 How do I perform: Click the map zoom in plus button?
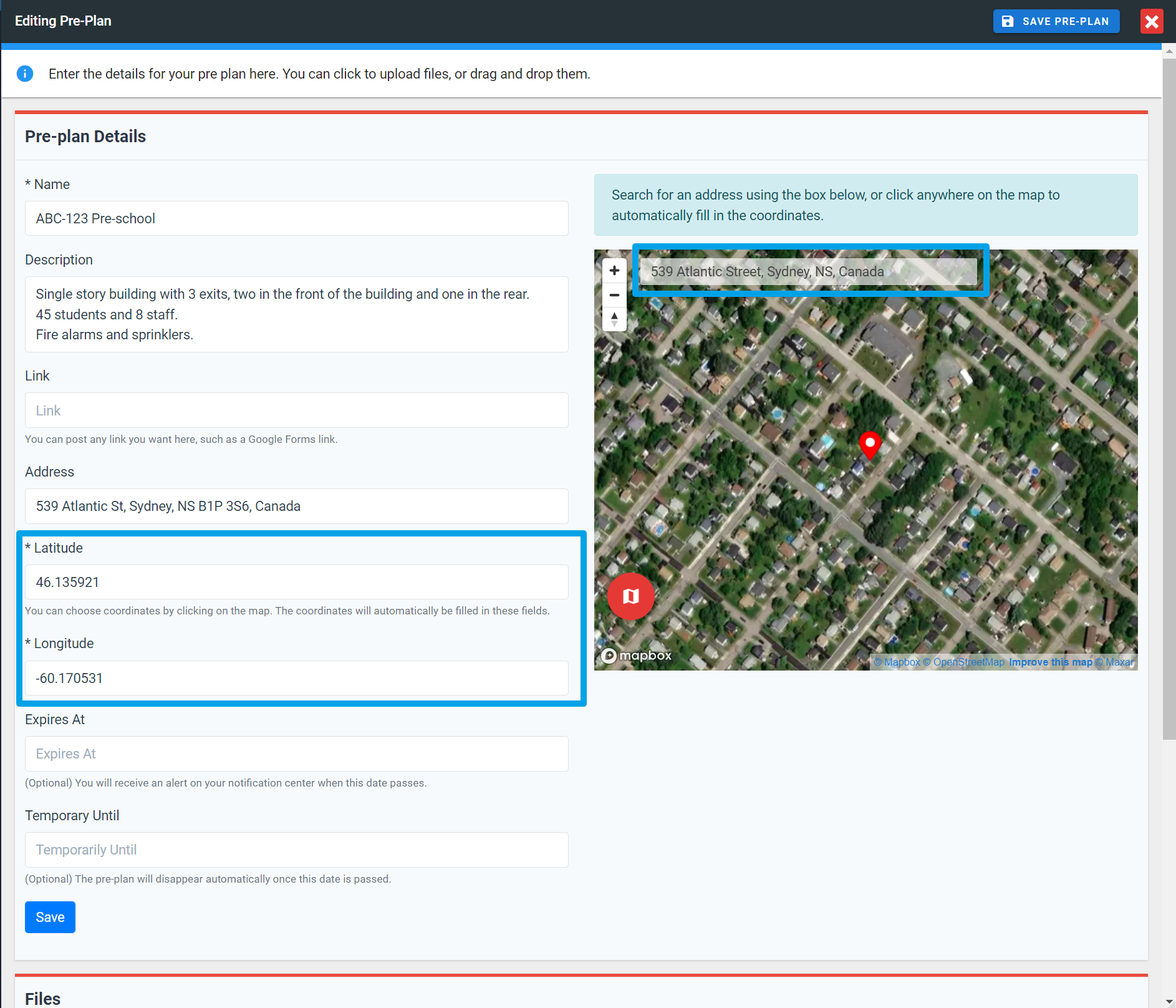coord(614,271)
